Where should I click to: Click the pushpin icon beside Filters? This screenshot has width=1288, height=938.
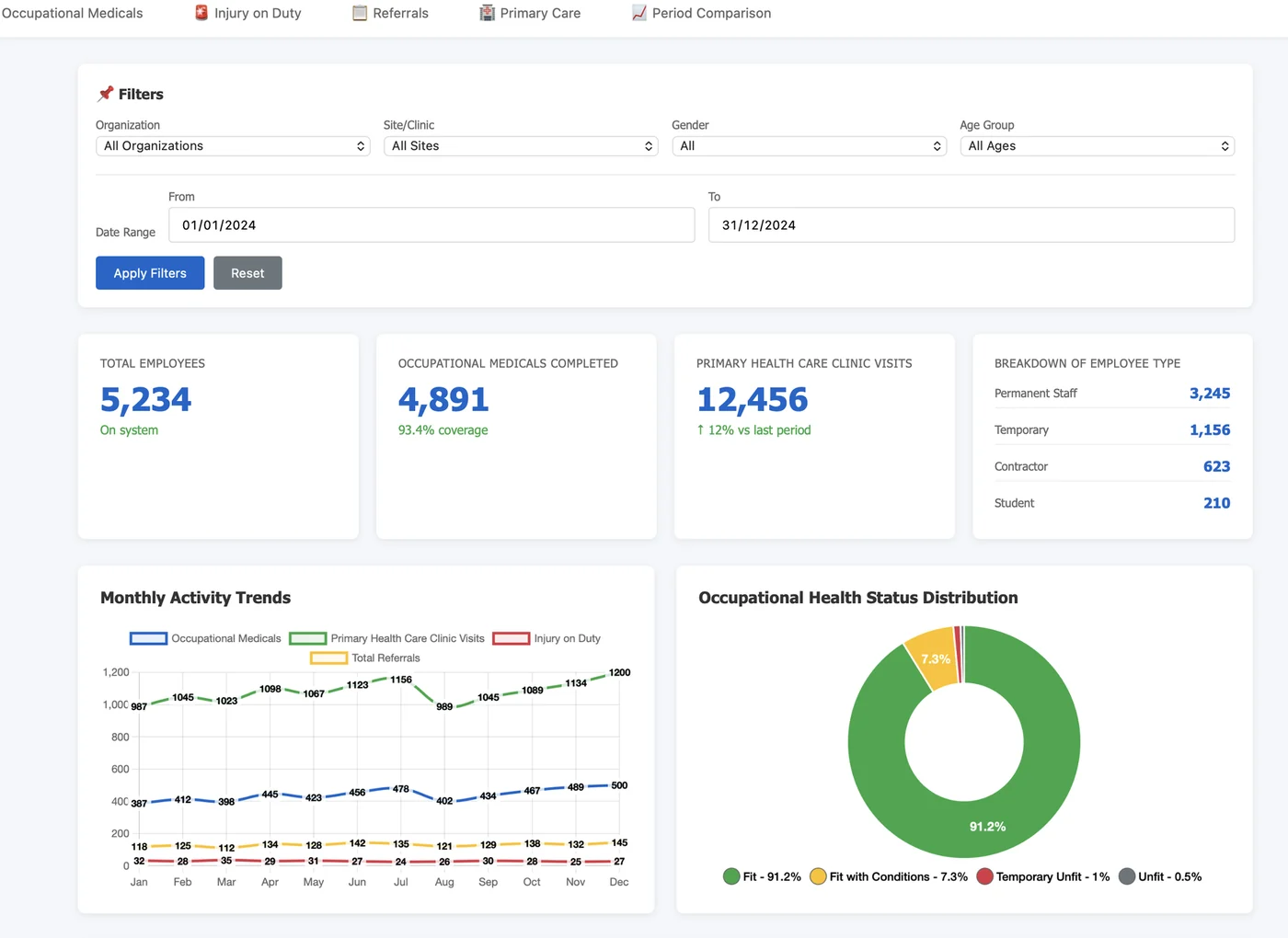(x=106, y=94)
